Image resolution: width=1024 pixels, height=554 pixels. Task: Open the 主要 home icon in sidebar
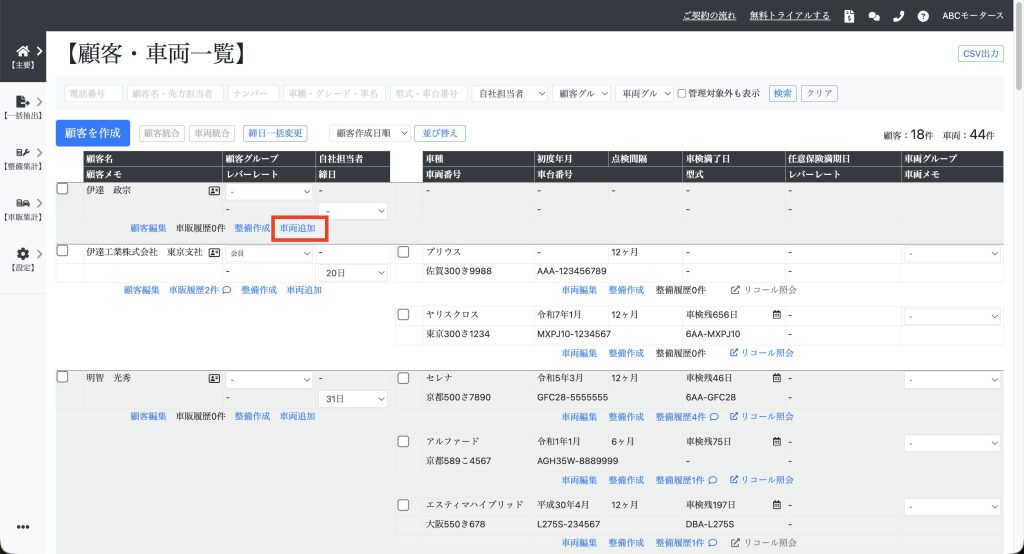click(x=23, y=52)
